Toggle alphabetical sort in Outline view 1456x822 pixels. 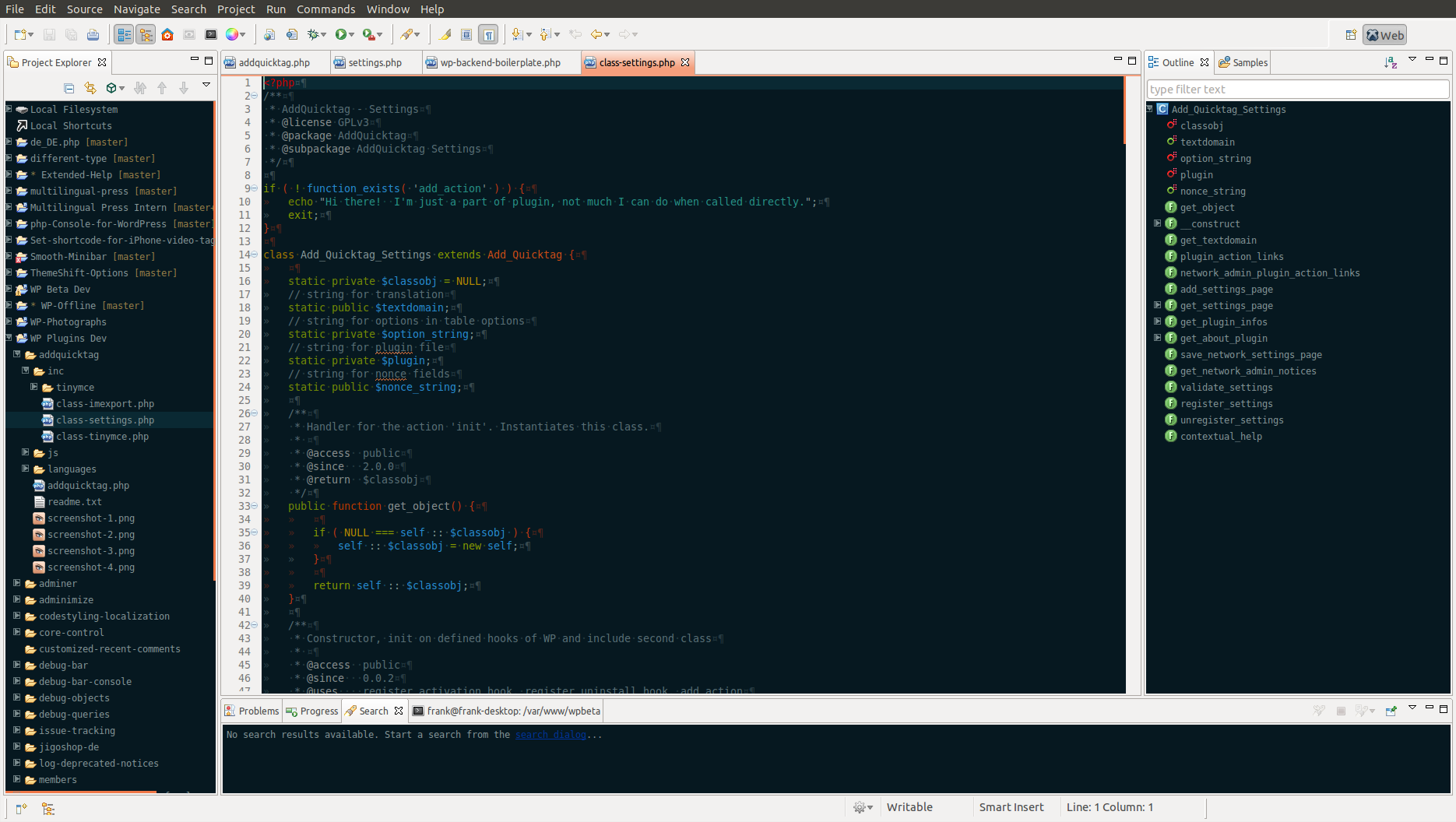pyautogui.click(x=1391, y=62)
